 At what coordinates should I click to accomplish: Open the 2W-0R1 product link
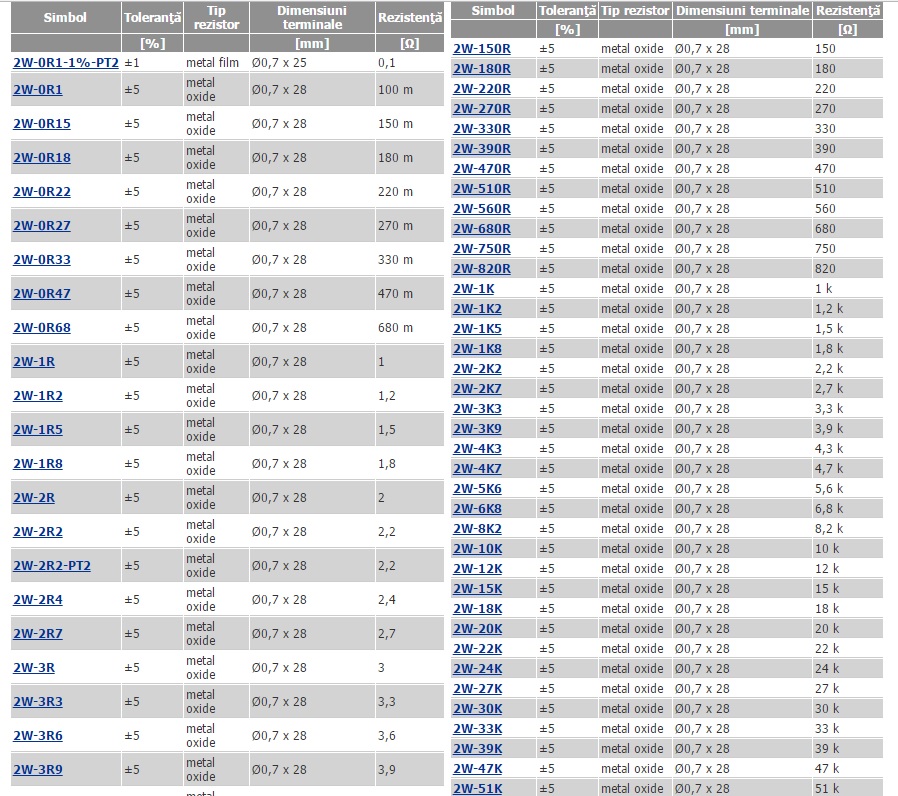38,90
